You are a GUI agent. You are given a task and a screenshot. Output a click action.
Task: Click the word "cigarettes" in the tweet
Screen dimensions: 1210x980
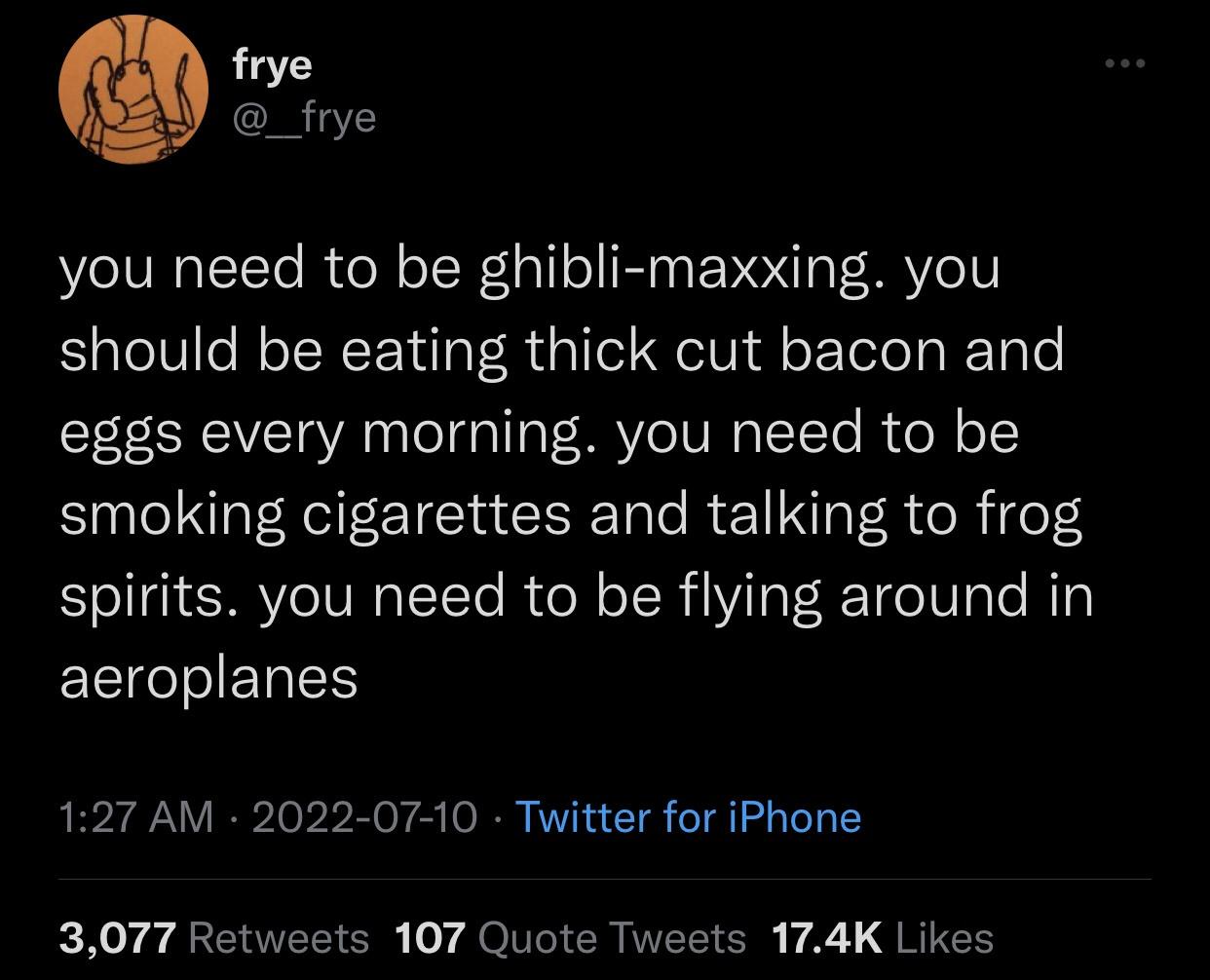(437, 514)
